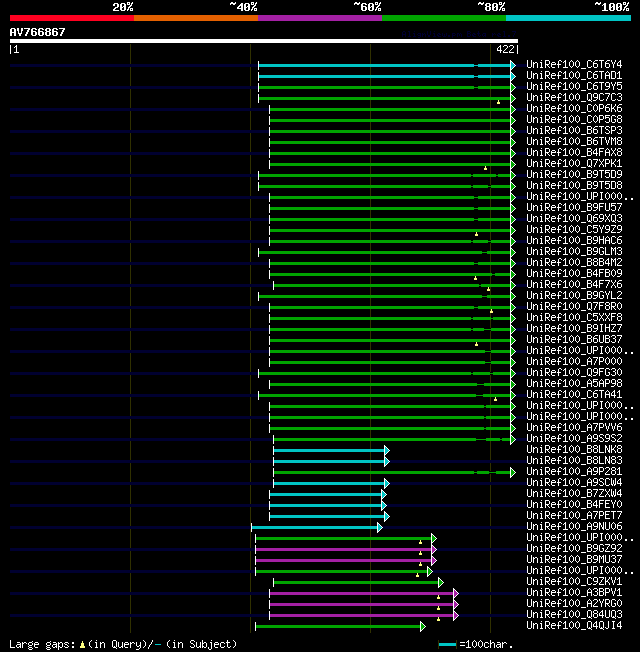The height and width of the screenshot is (652, 640).
Task: Click the yellow gap marker below UniRef100_C6TA41 bar
Action: click(x=495, y=399)
